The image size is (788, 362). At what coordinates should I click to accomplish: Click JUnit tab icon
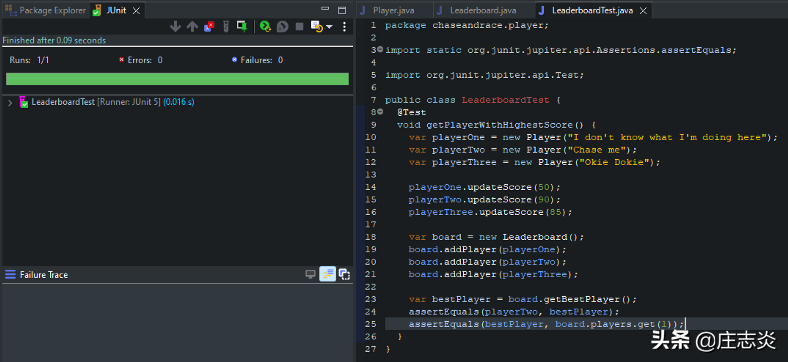pos(96,10)
